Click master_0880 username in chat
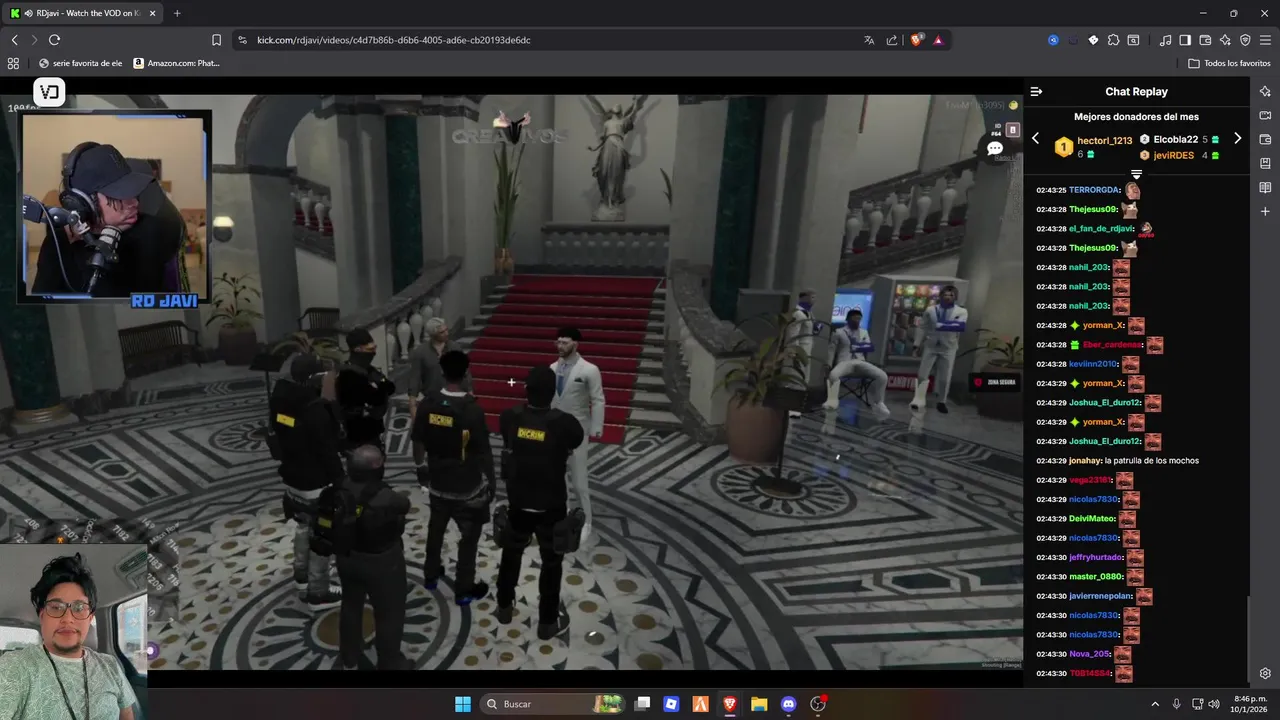1280x720 pixels. pyautogui.click(x=1095, y=577)
